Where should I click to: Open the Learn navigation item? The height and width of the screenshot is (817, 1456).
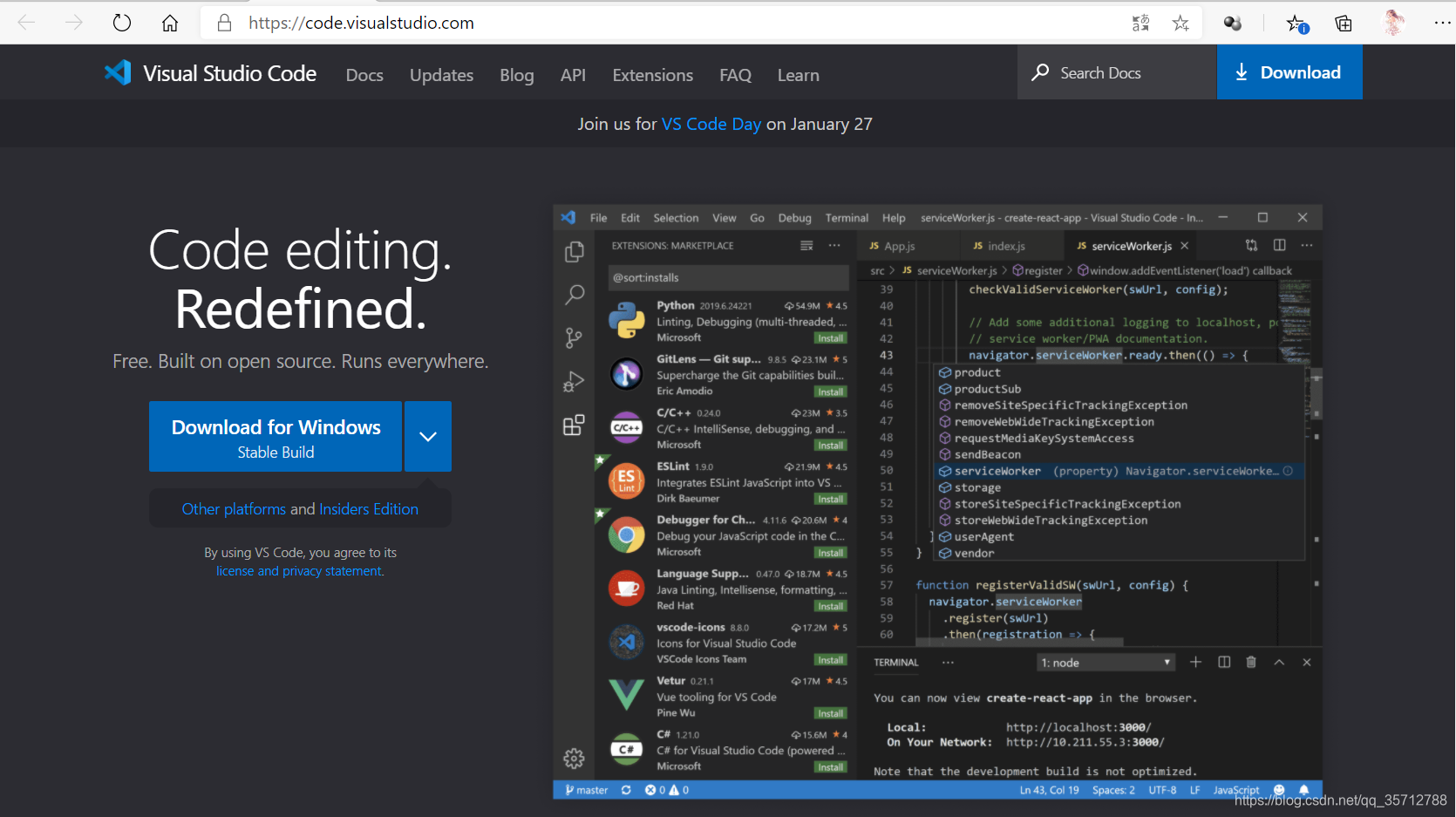799,75
